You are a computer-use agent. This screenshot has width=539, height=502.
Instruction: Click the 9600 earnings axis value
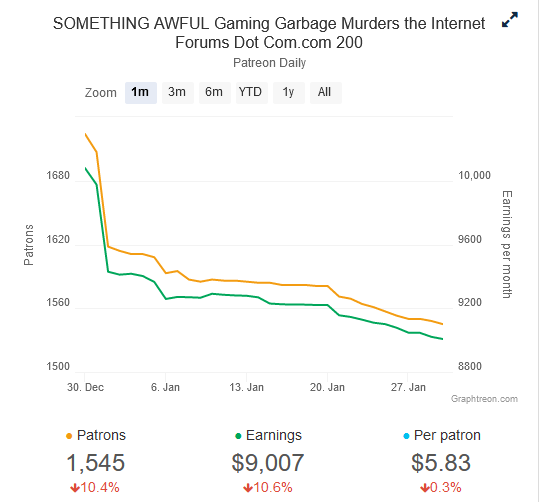click(470, 239)
